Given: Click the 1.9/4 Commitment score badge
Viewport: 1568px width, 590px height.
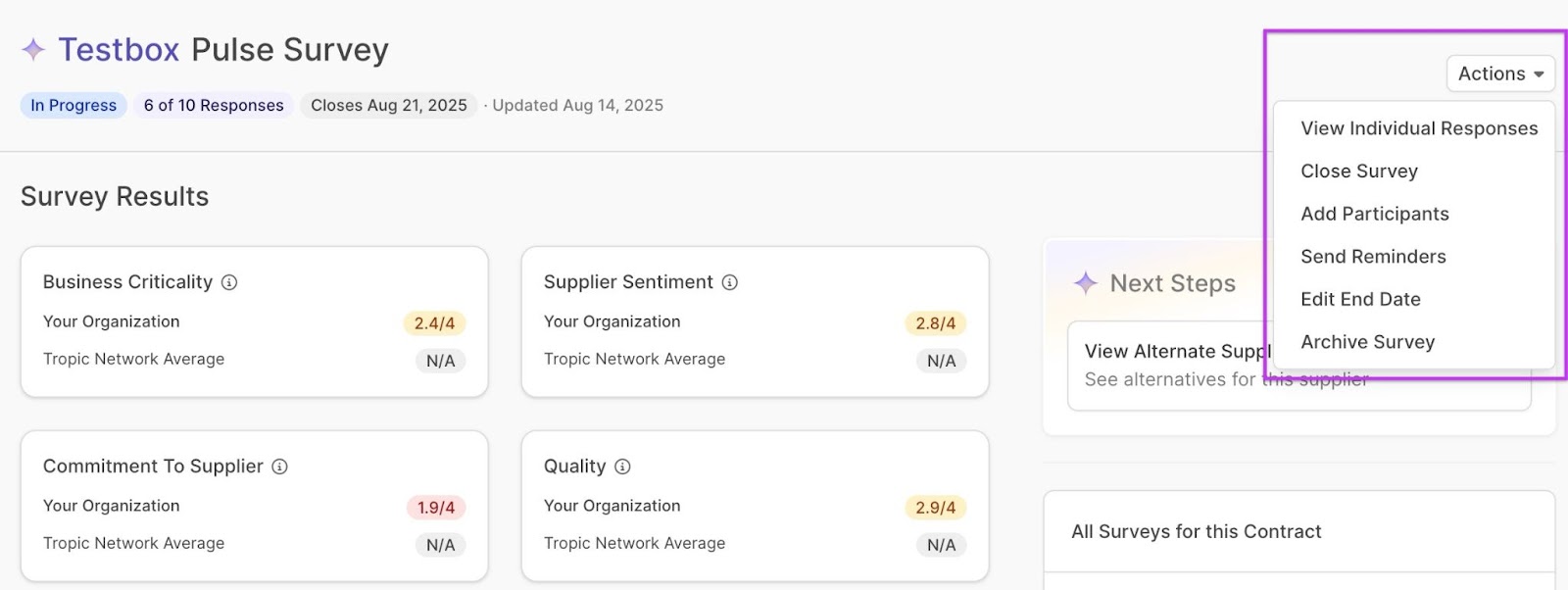Looking at the screenshot, I should 435,508.
